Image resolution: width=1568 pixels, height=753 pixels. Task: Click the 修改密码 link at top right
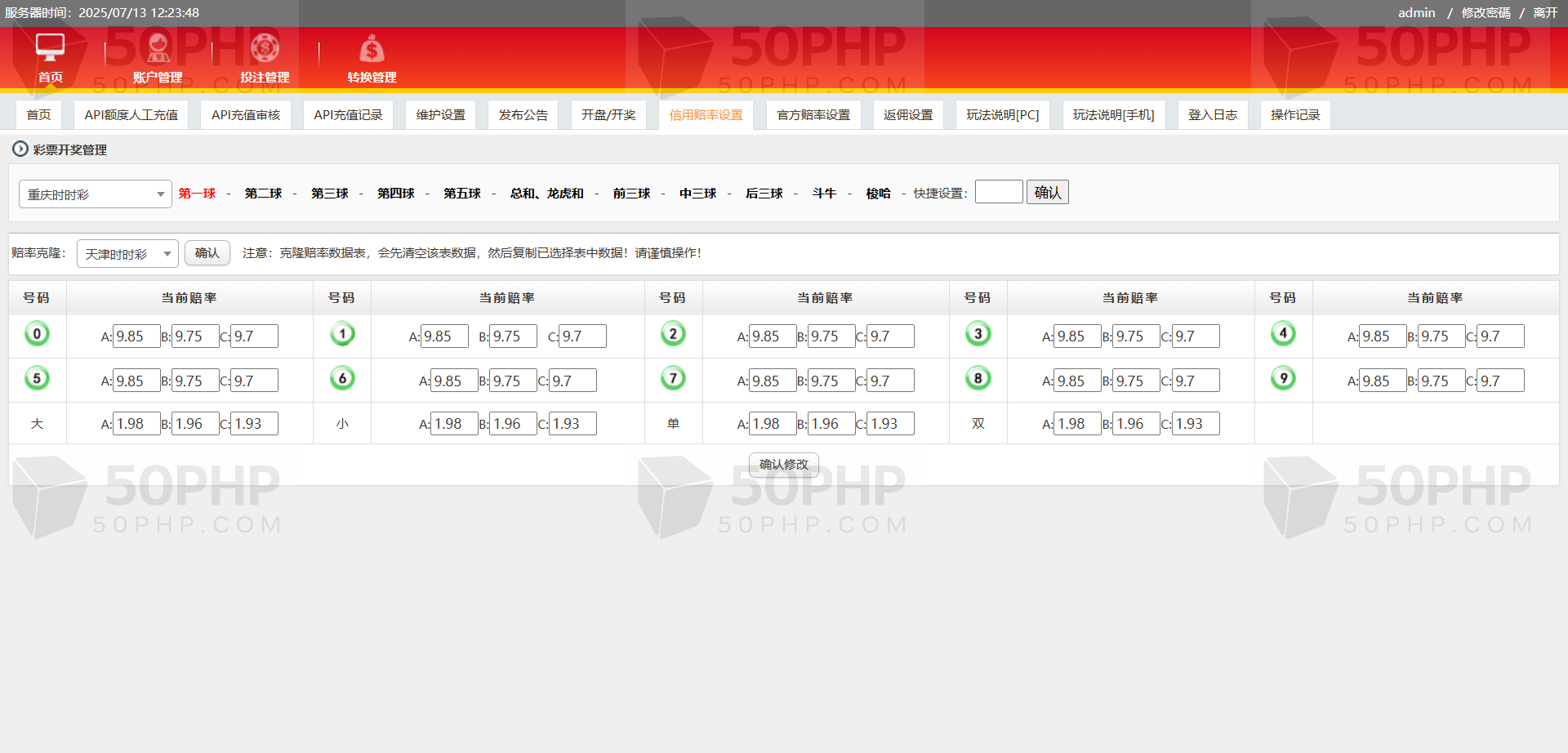pos(1486,13)
